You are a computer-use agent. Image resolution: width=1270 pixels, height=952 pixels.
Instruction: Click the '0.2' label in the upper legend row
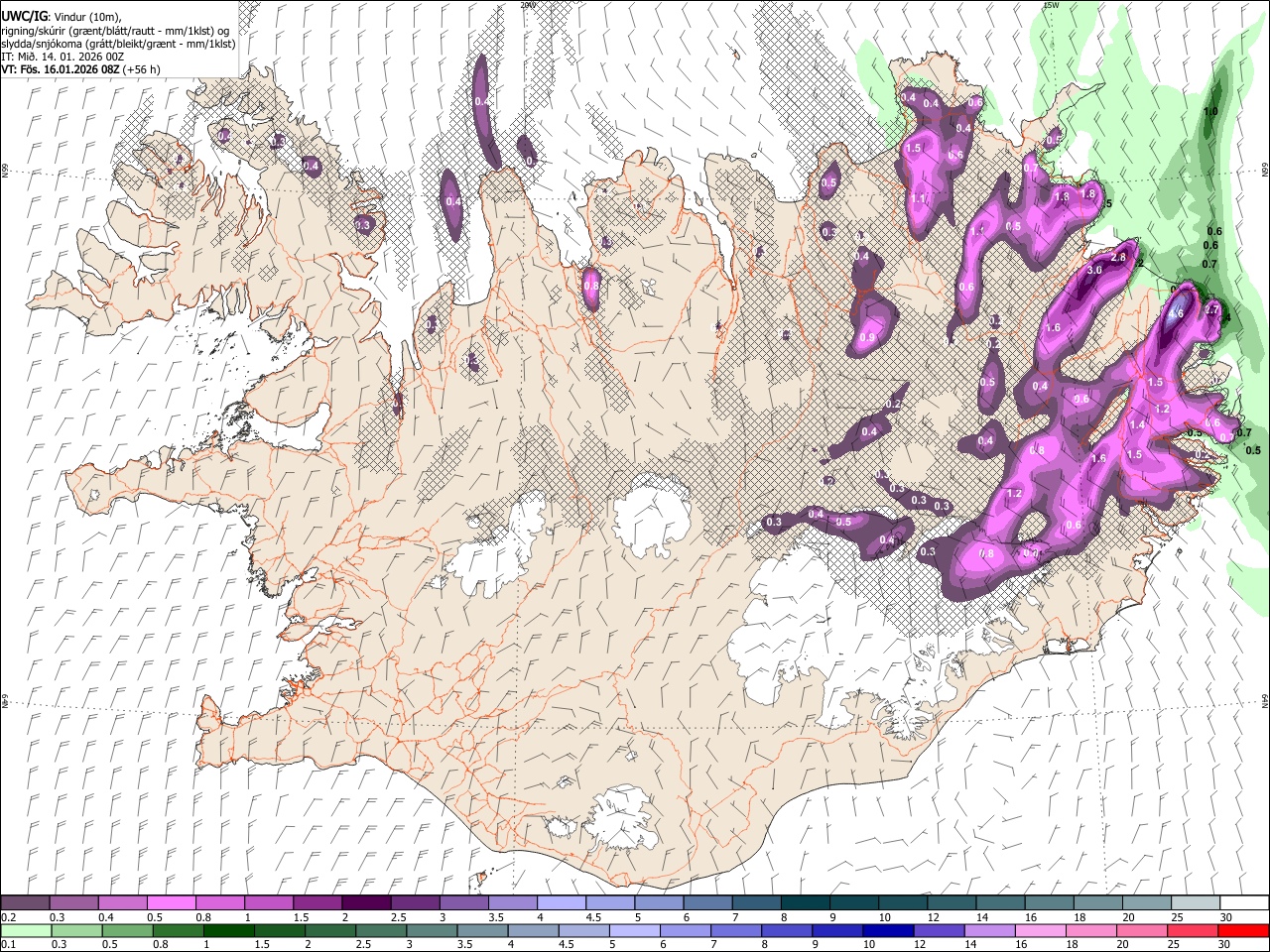coord(9,917)
